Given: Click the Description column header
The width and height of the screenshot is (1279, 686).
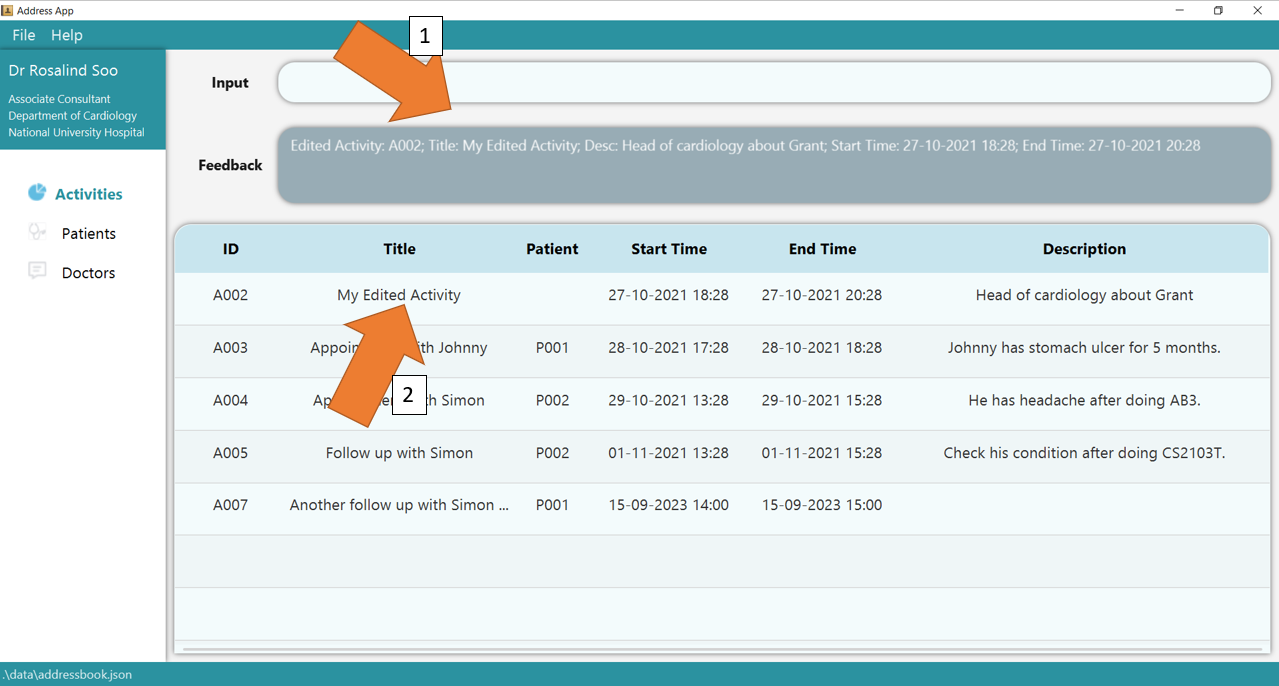Looking at the screenshot, I should [x=1084, y=249].
